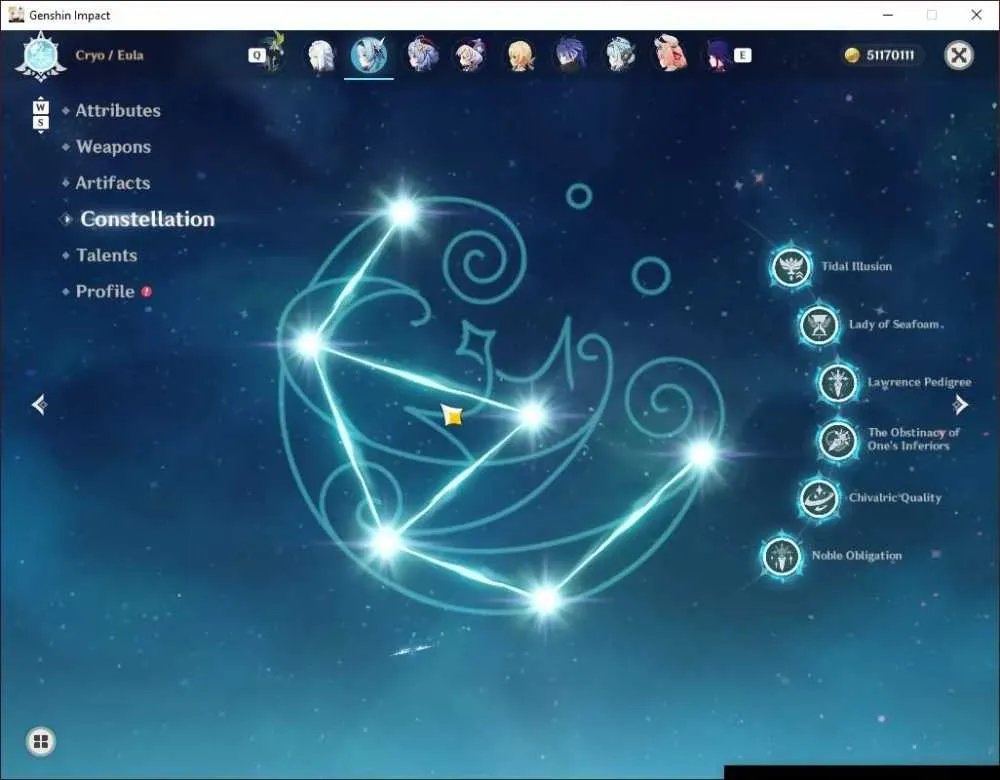The width and height of the screenshot is (1000, 780).
Task: Open the Talents section
Action: click(x=107, y=256)
